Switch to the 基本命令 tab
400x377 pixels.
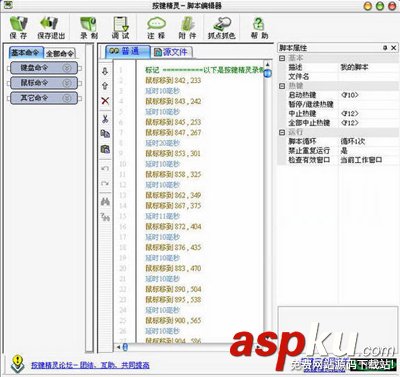[26, 53]
